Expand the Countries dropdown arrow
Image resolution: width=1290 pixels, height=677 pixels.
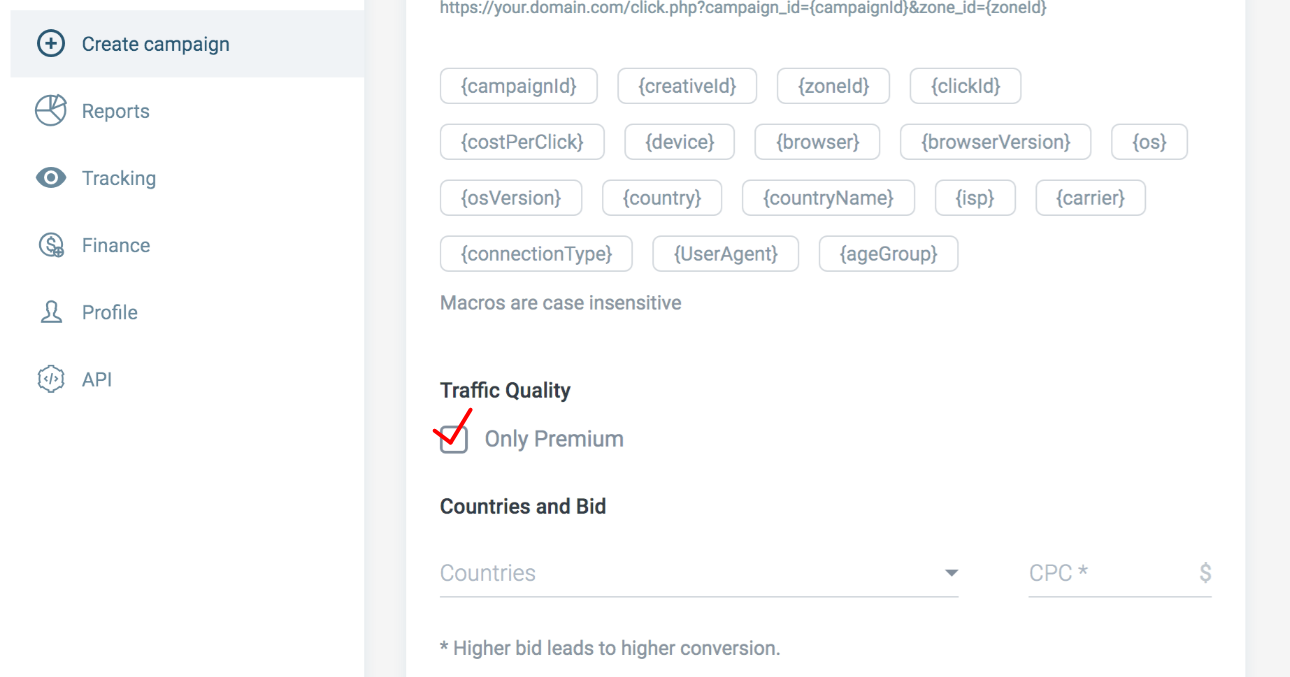(x=951, y=573)
